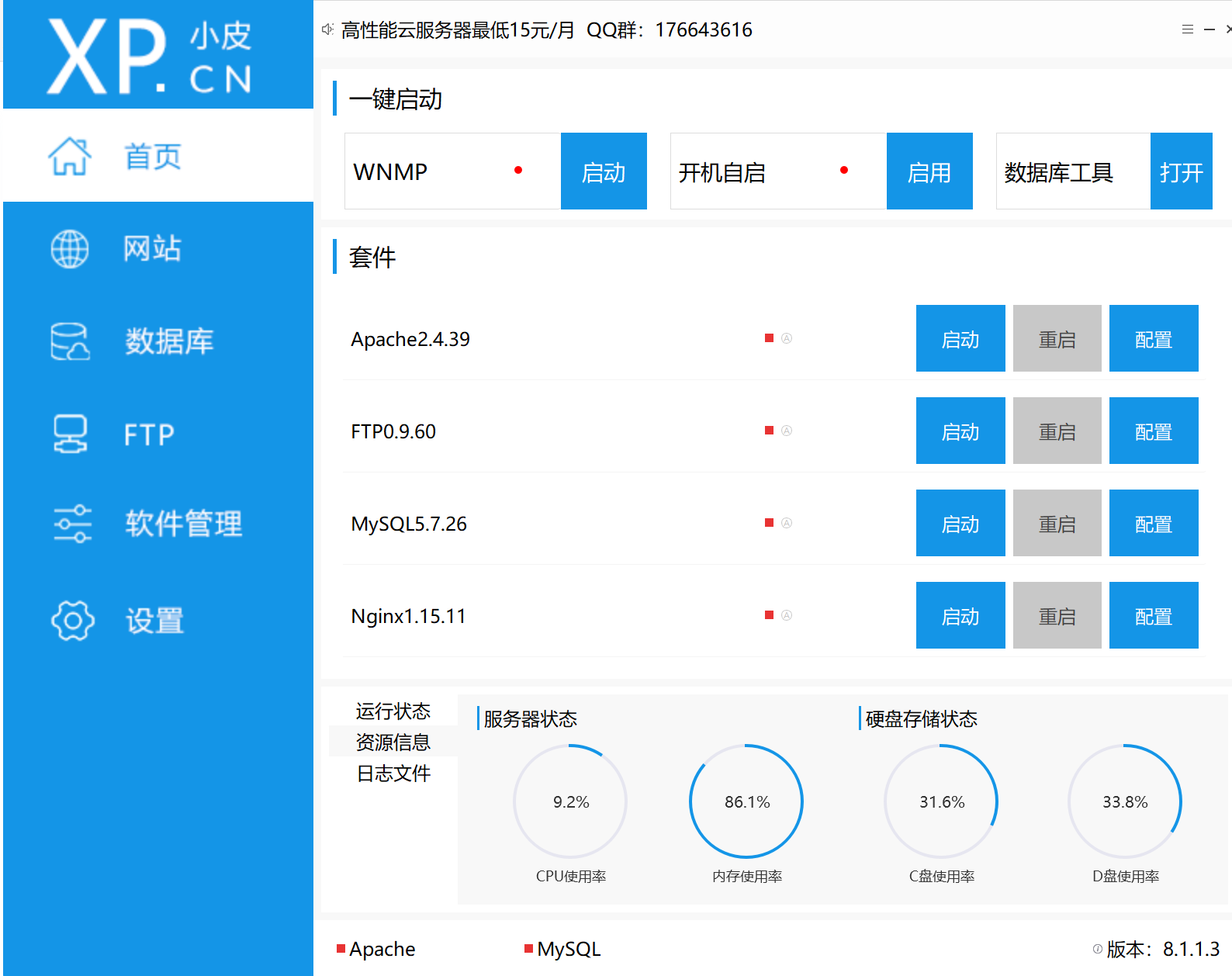
Task: Click the database cloud icon
Action: (x=70, y=341)
